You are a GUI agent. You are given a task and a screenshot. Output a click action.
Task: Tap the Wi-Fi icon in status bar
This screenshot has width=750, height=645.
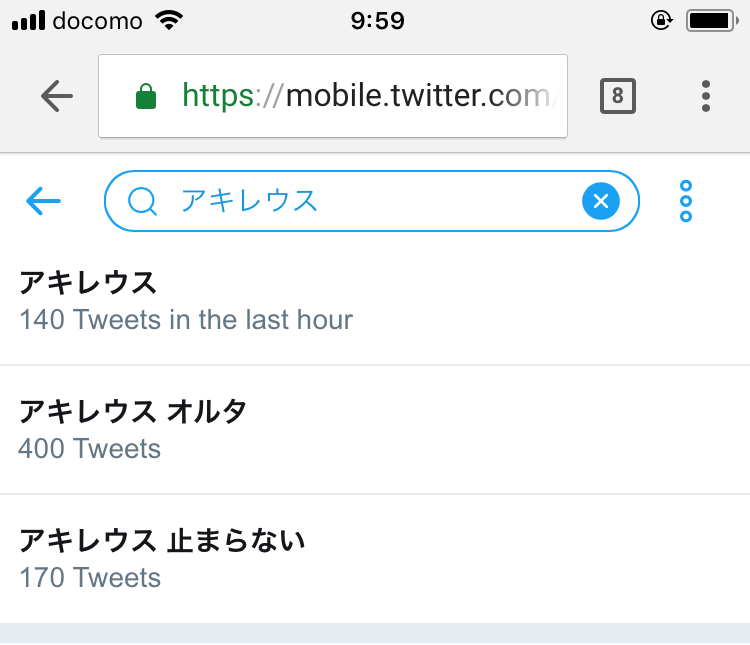(171, 20)
